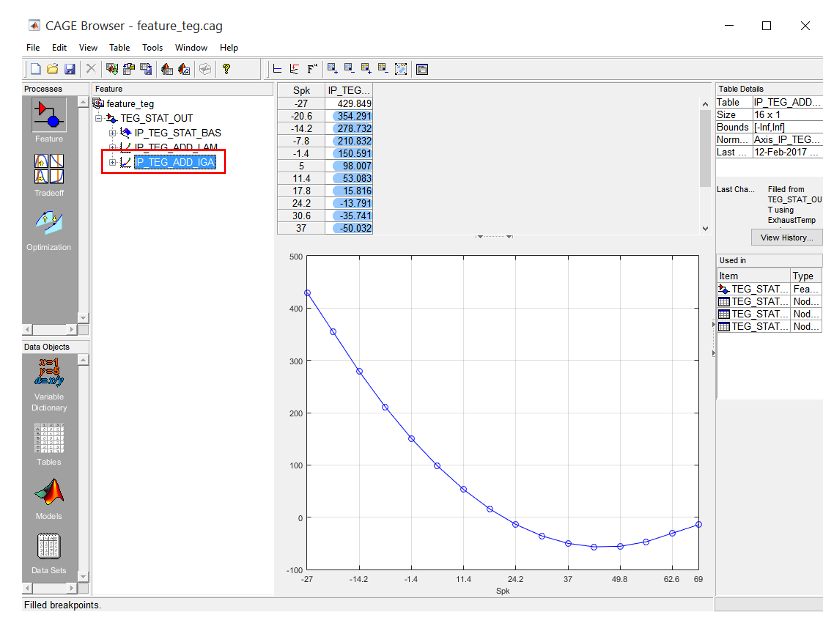Click the View History button
Image resolution: width=836 pixels, height=624 pixels.
[x=787, y=238]
